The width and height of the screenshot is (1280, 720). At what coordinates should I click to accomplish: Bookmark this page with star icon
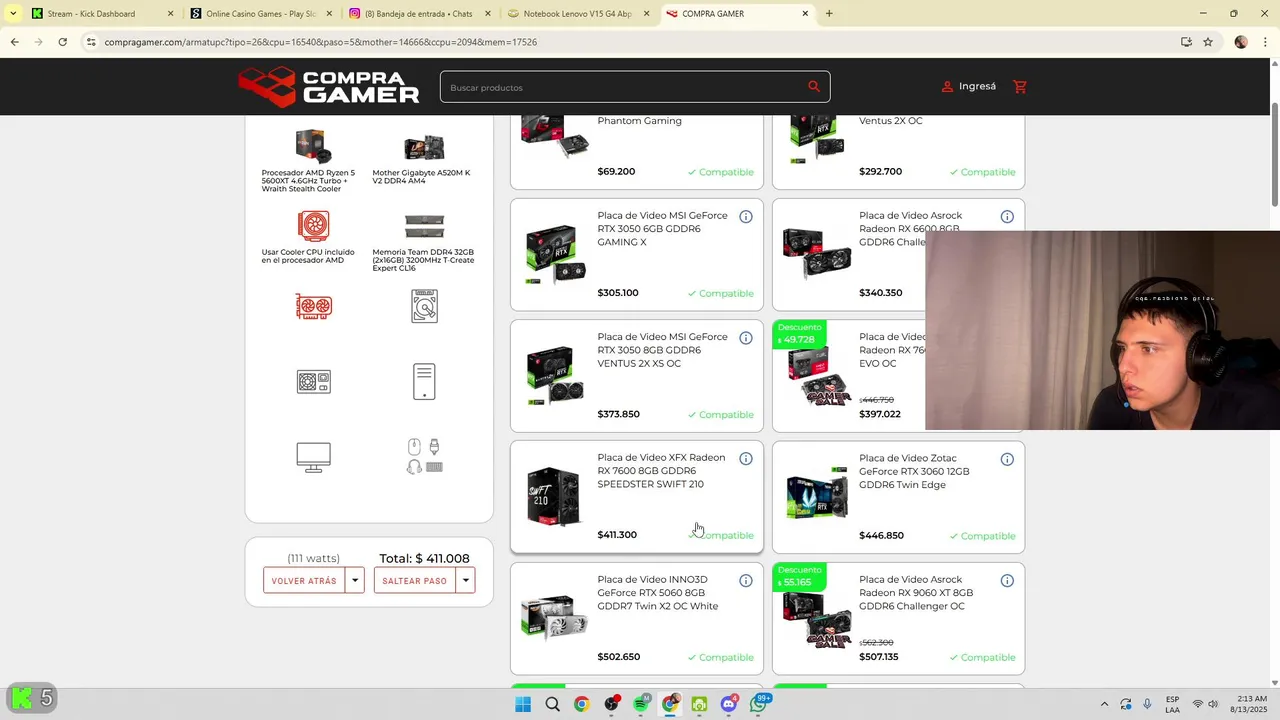(x=1208, y=42)
